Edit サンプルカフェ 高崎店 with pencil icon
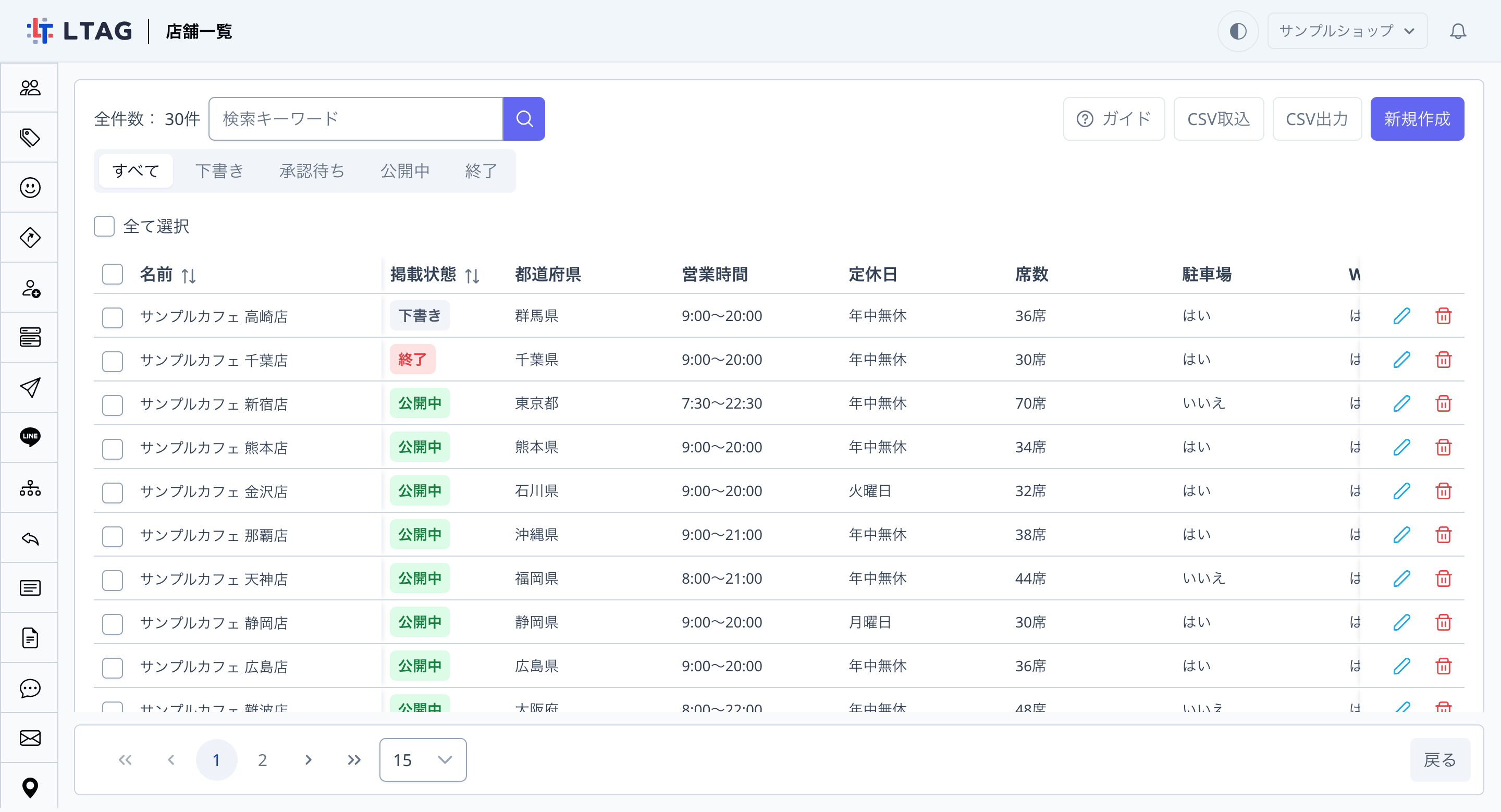 1401,316
